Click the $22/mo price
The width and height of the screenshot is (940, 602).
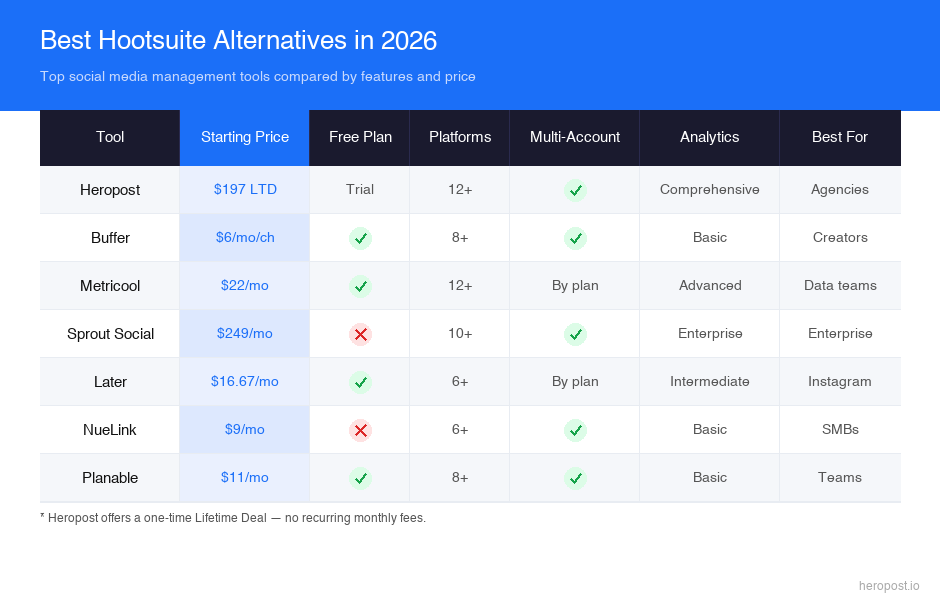click(245, 285)
